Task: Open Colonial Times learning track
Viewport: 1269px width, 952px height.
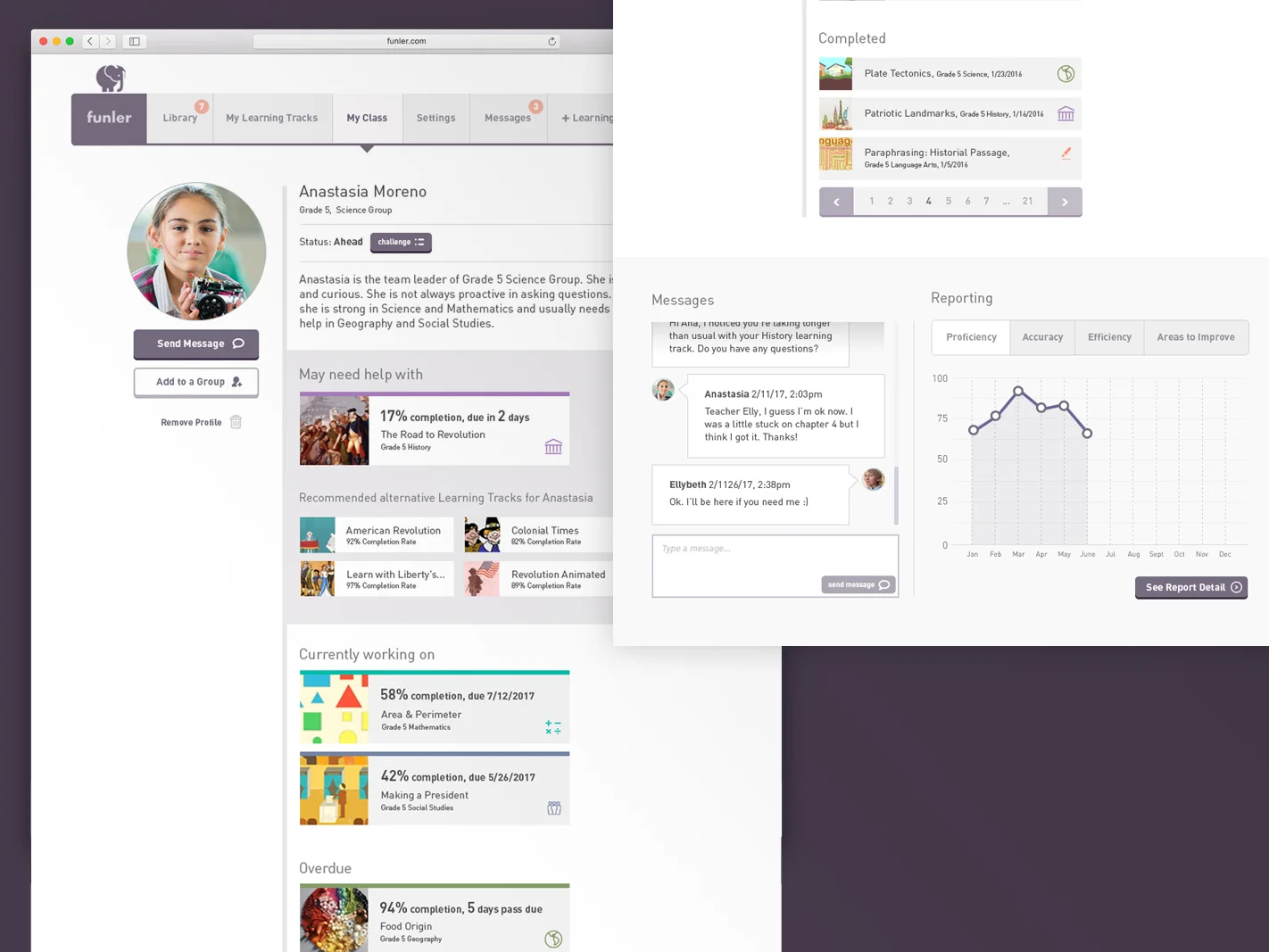Action: click(x=539, y=535)
